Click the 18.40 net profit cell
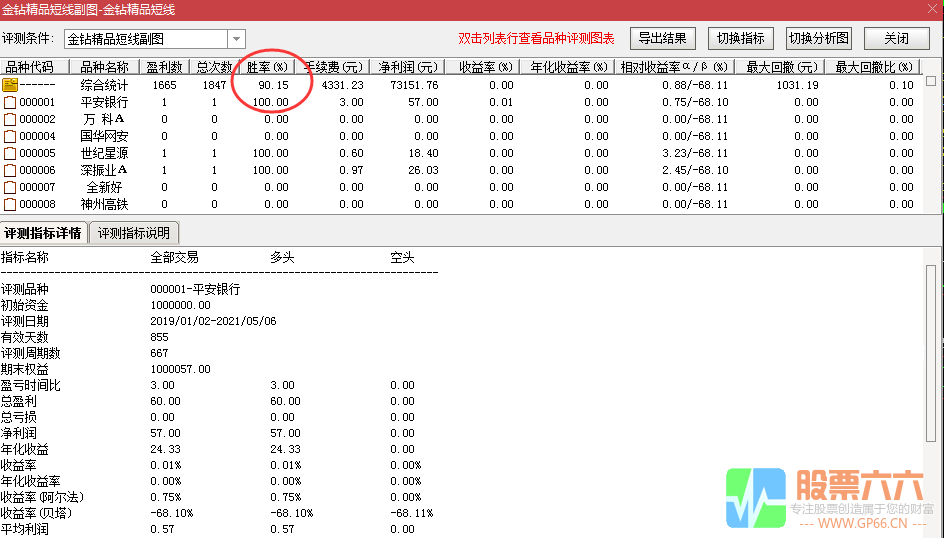Viewport: 944px width, 538px height. click(x=423, y=153)
